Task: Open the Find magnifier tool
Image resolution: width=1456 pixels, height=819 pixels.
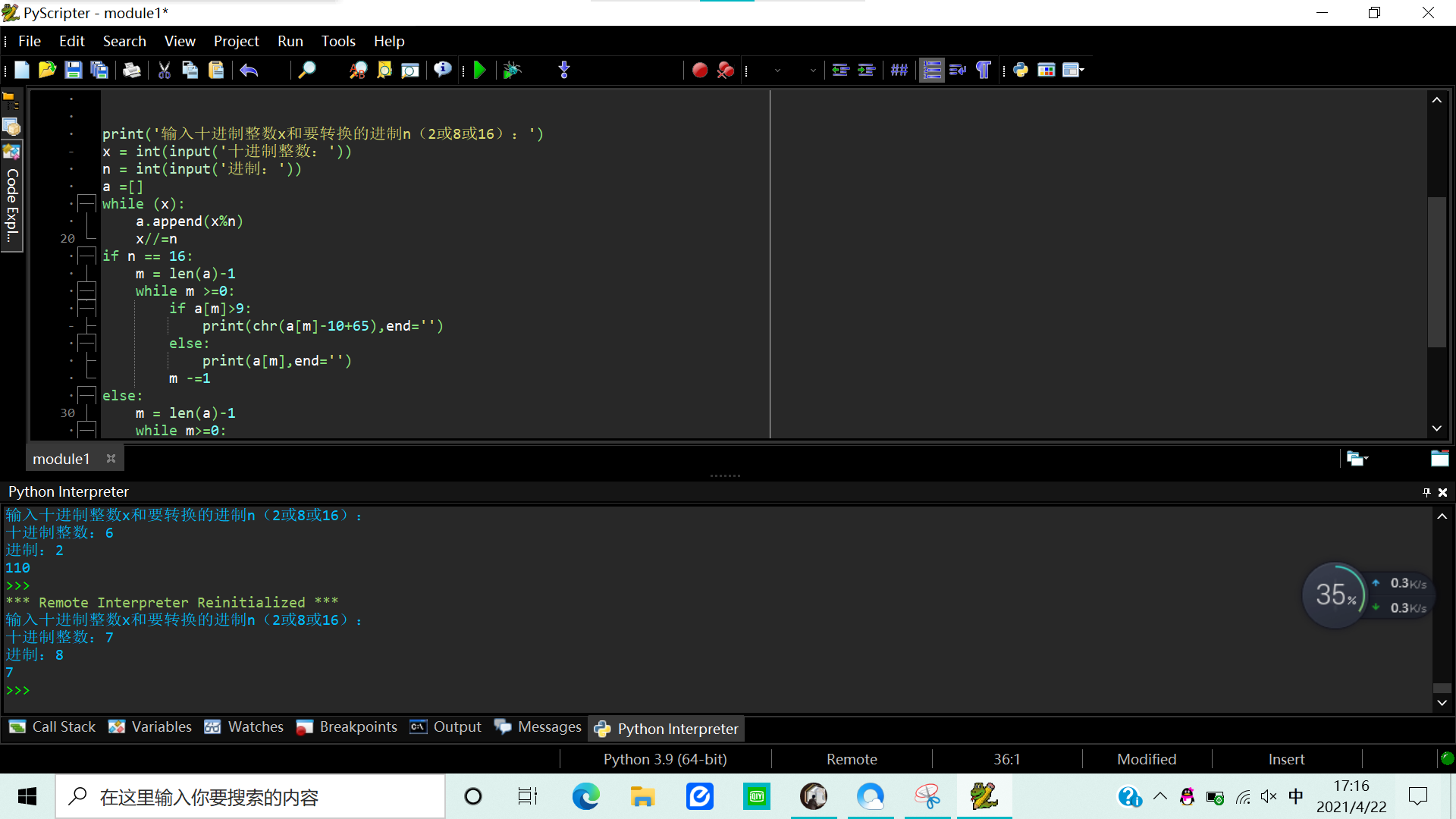Action: tap(306, 70)
